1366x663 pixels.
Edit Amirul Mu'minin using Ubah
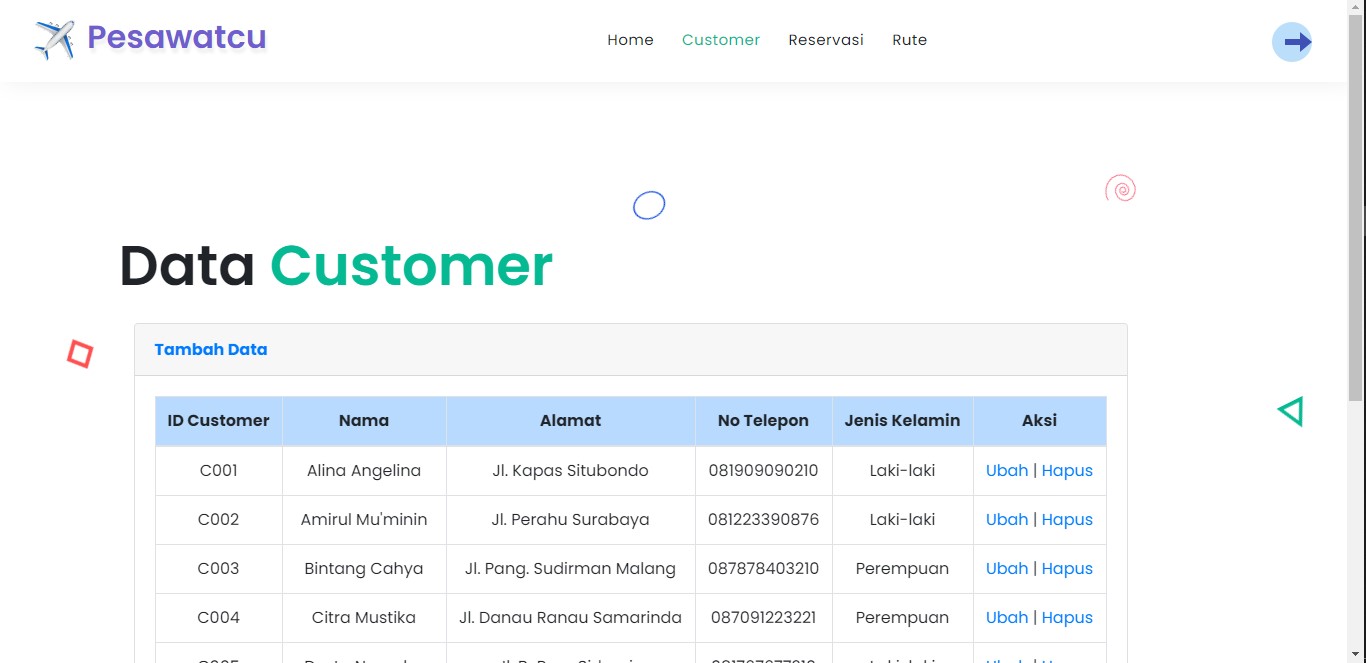pos(1006,520)
